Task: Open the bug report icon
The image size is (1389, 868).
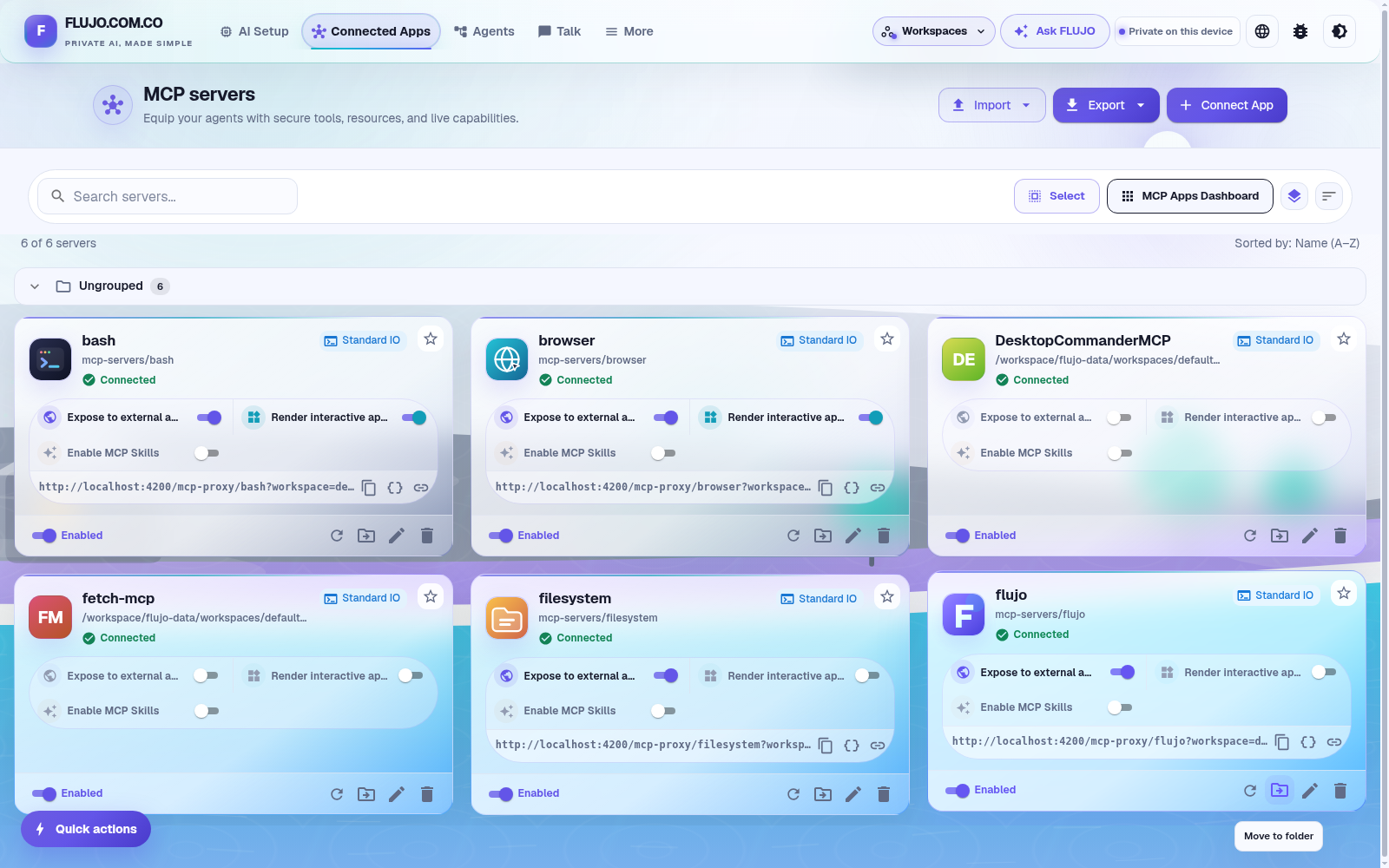Action: (x=1300, y=31)
